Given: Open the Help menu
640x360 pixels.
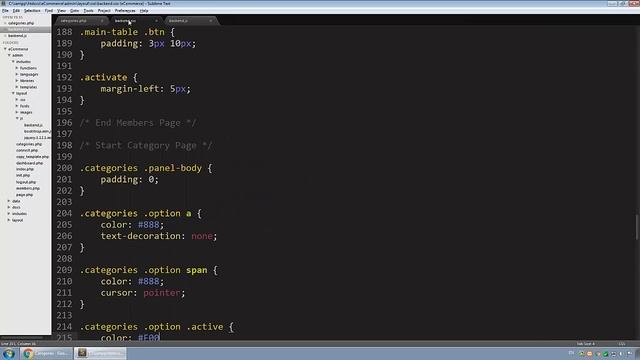Looking at the screenshot, I should 144,11.
